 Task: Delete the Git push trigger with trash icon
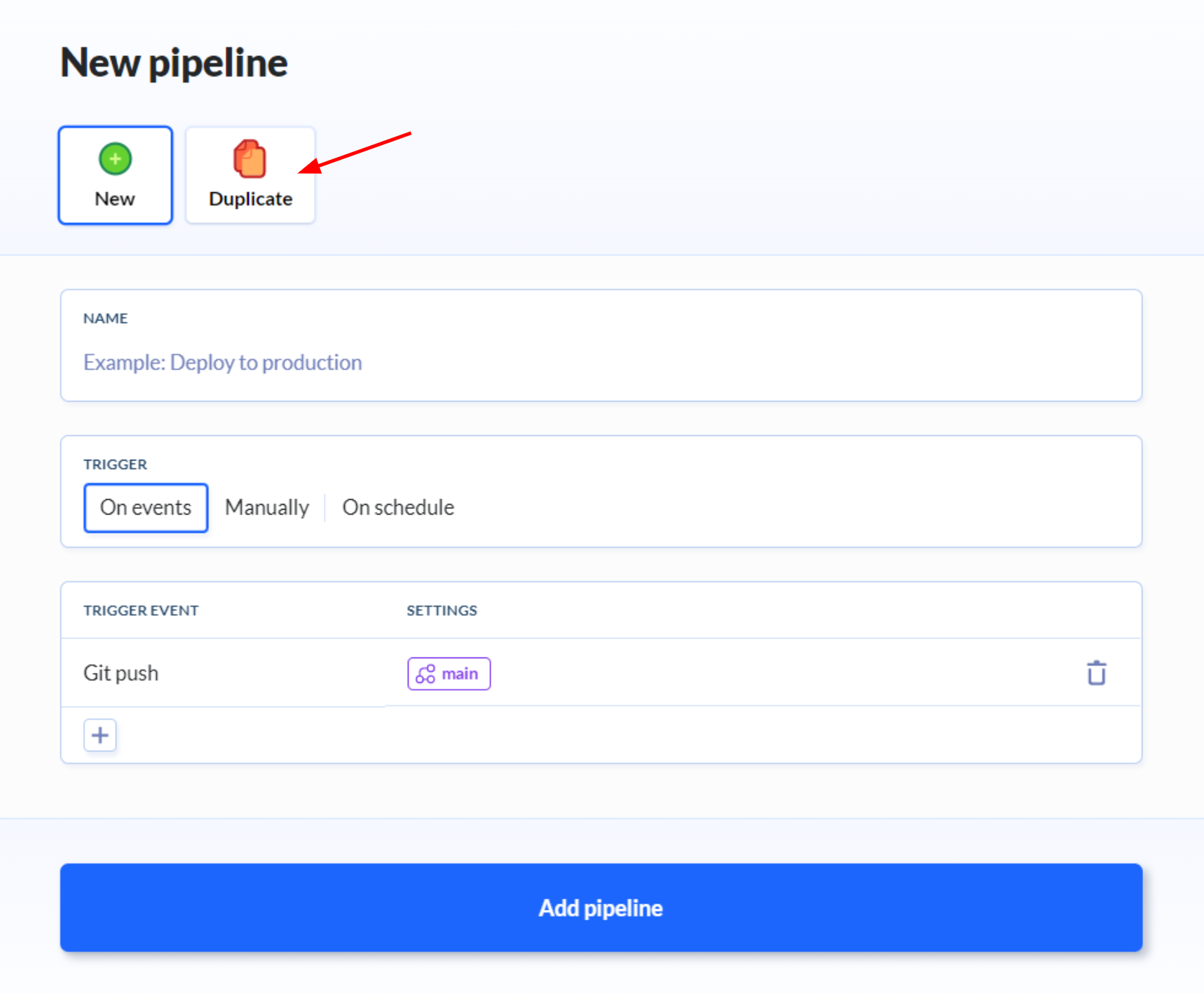point(1096,673)
